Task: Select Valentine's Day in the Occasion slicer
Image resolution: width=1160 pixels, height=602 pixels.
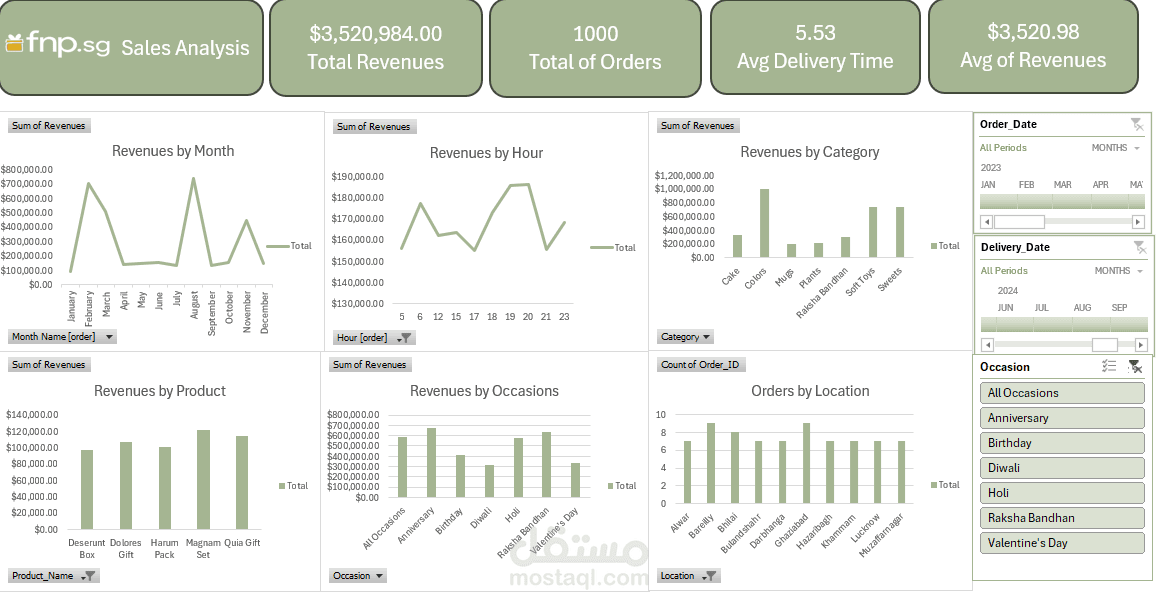Action: pos(1062,542)
